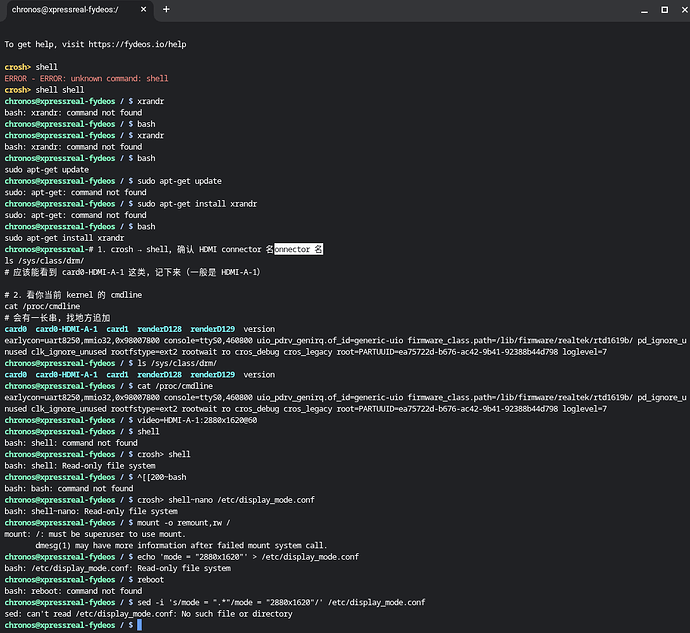Image resolution: width=690 pixels, height=633 pixels.
Task: Click 'video=HDMI-A-1:2880x1620@60' command text
Action: click(197, 420)
